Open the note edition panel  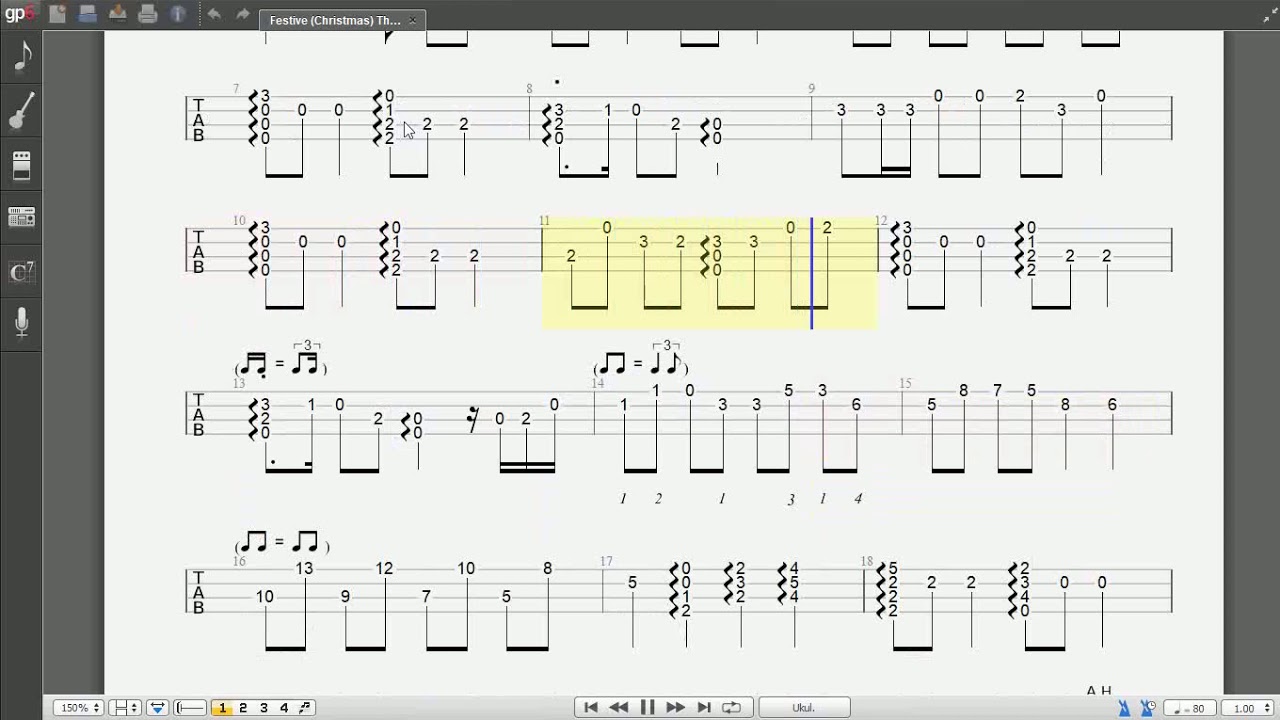pyautogui.click(x=22, y=57)
